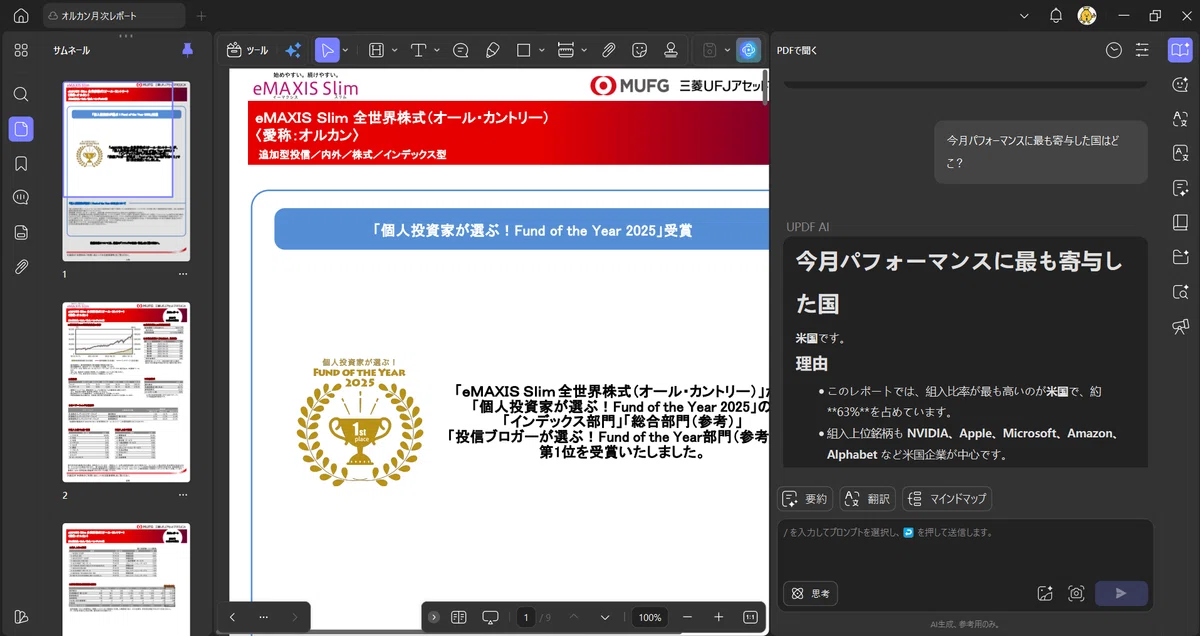
Task: Select the cursor selection tool
Action: pos(326,50)
